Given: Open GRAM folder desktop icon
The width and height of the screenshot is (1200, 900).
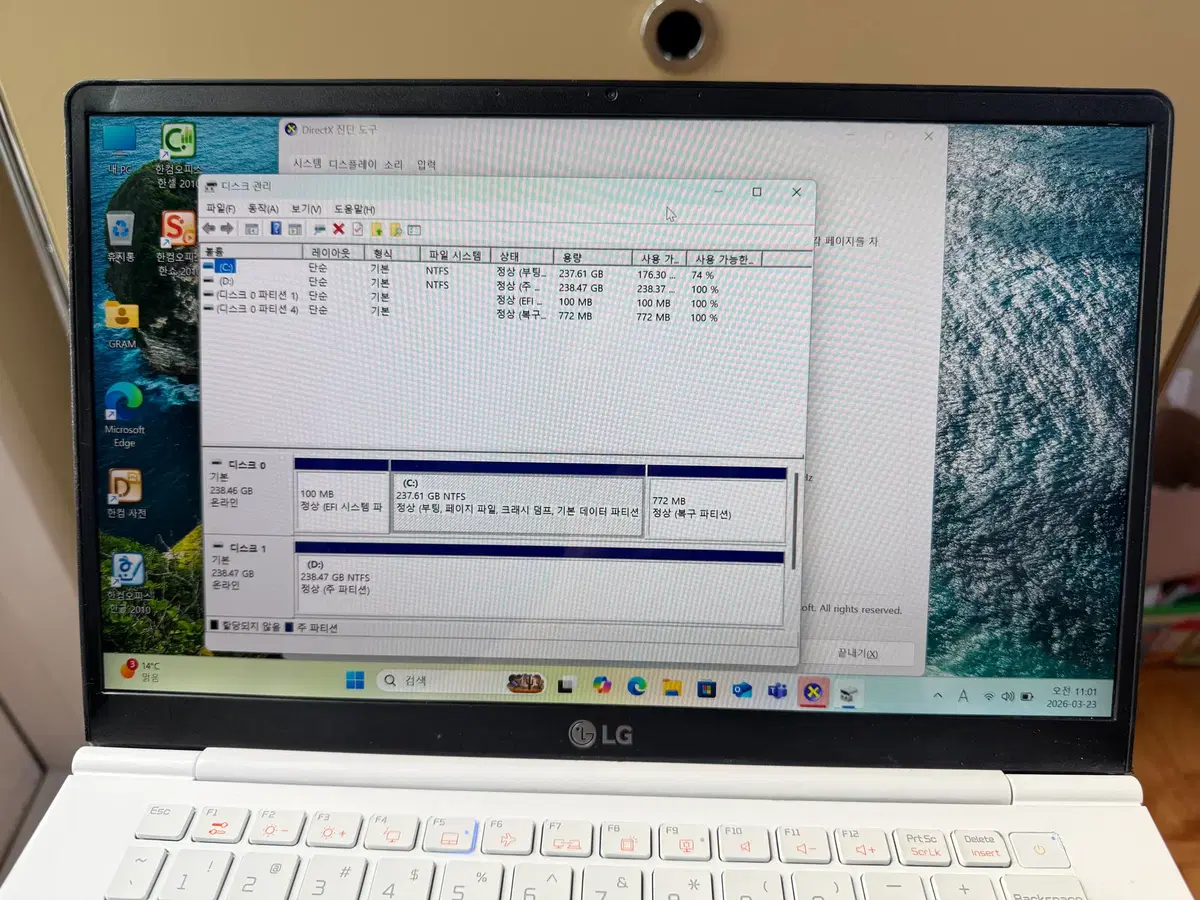Looking at the screenshot, I should (x=122, y=324).
